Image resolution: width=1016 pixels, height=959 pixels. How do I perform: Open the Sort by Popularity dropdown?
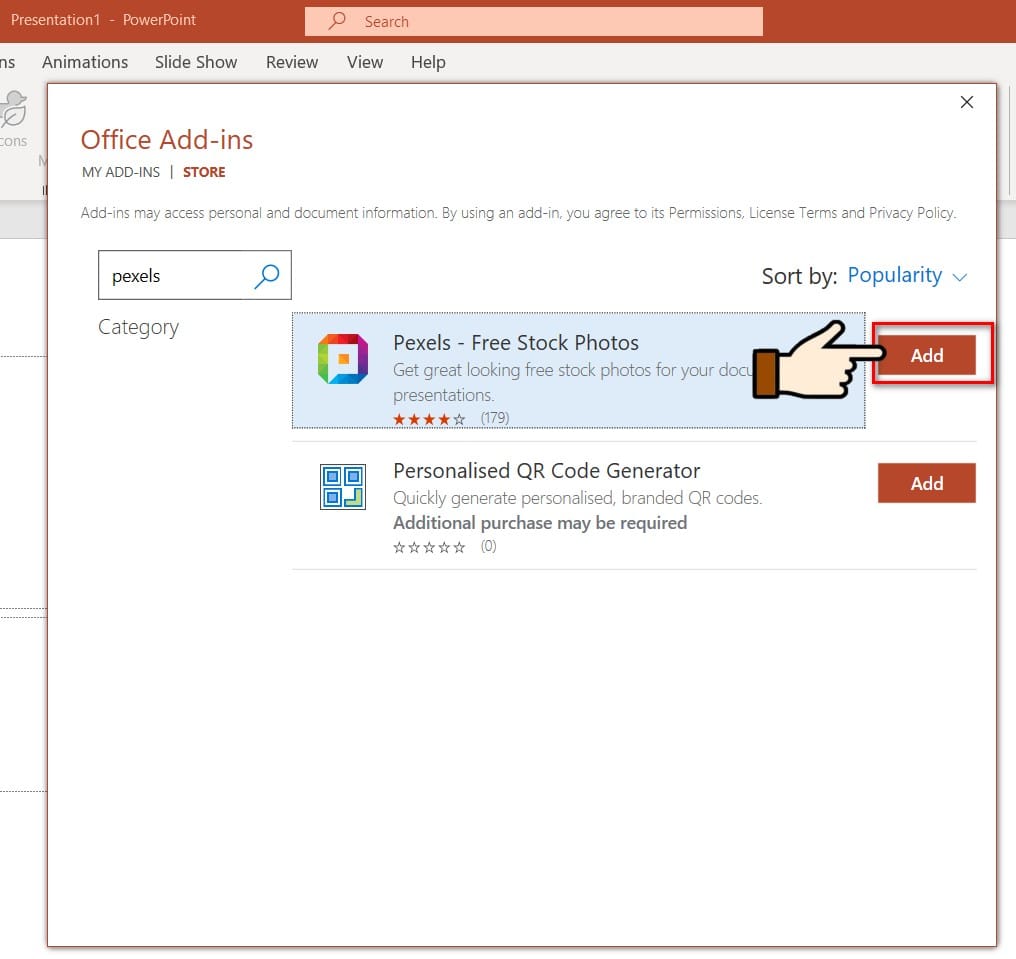pyautogui.click(x=907, y=276)
